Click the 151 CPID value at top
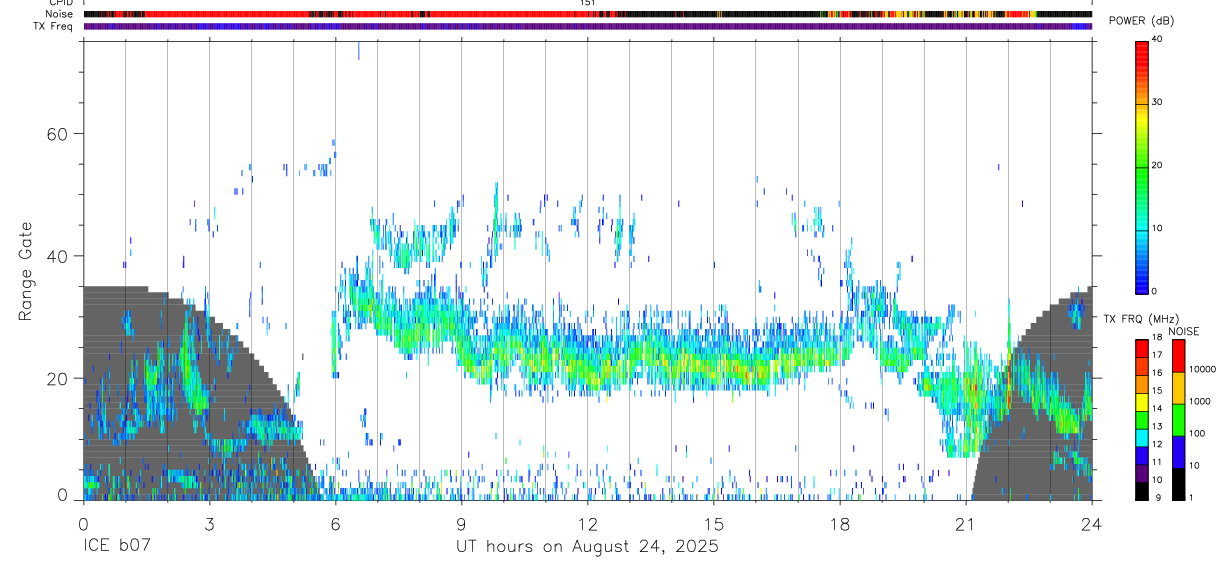The image size is (1228, 567). click(588, 3)
